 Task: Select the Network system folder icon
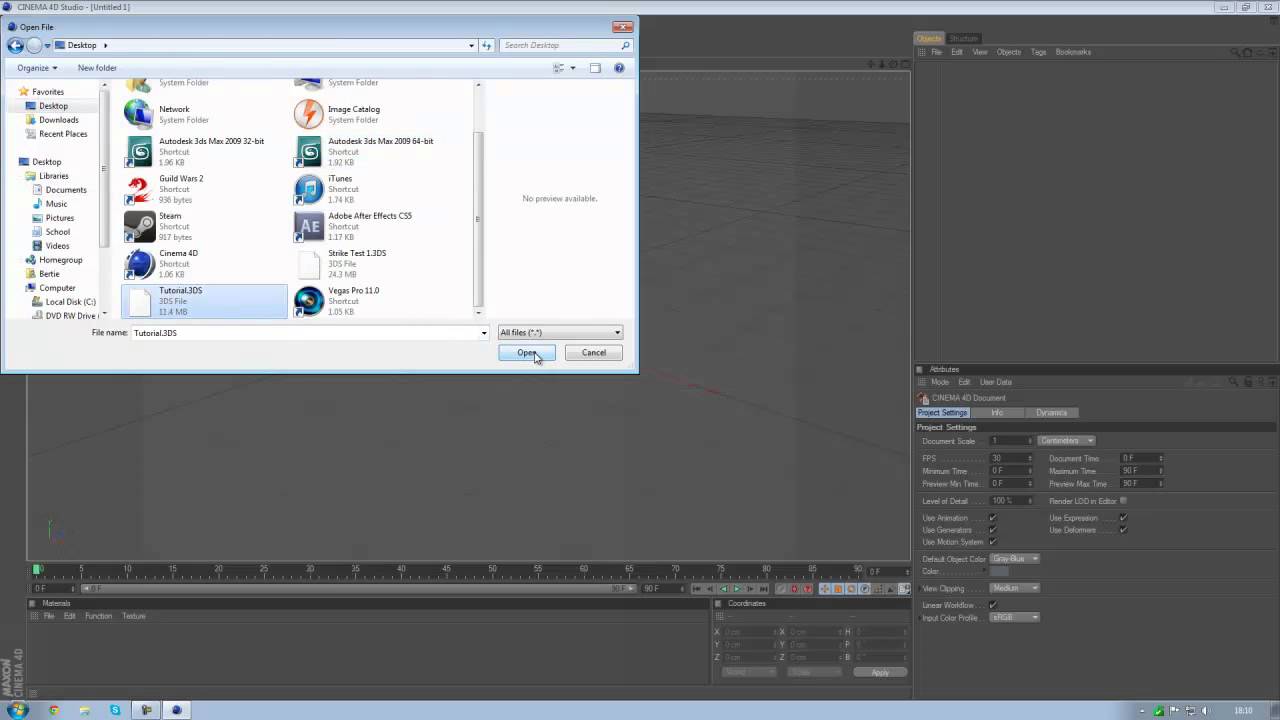tap(139, 114)
